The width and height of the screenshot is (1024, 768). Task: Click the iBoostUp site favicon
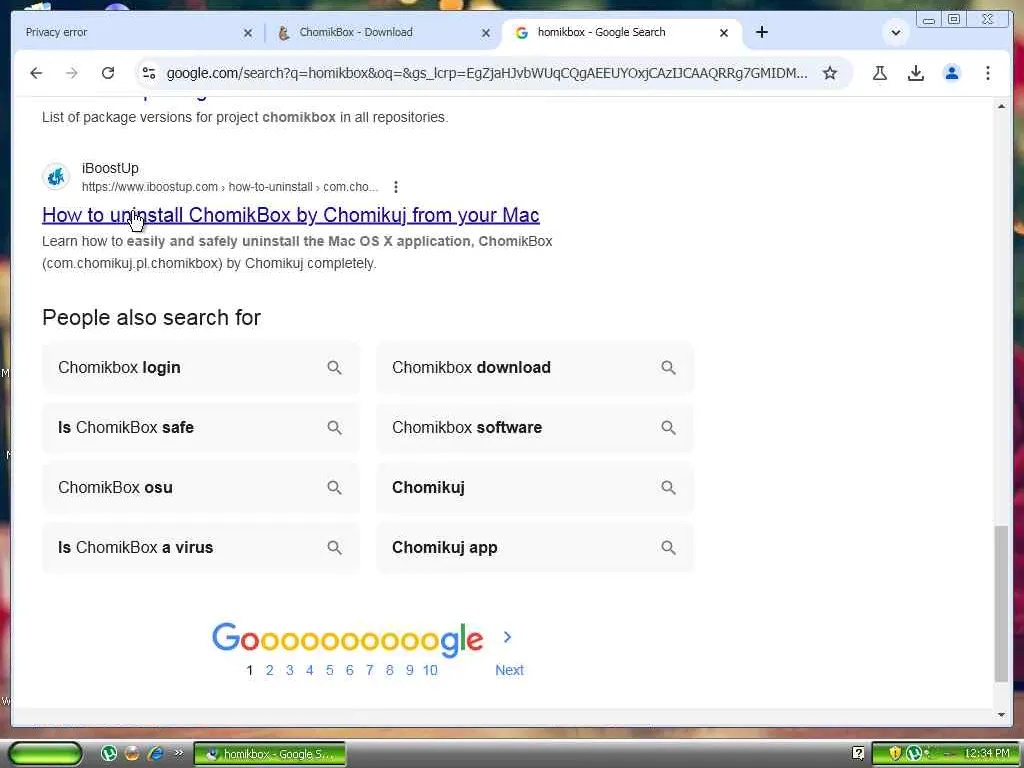[x=56, y=176]
